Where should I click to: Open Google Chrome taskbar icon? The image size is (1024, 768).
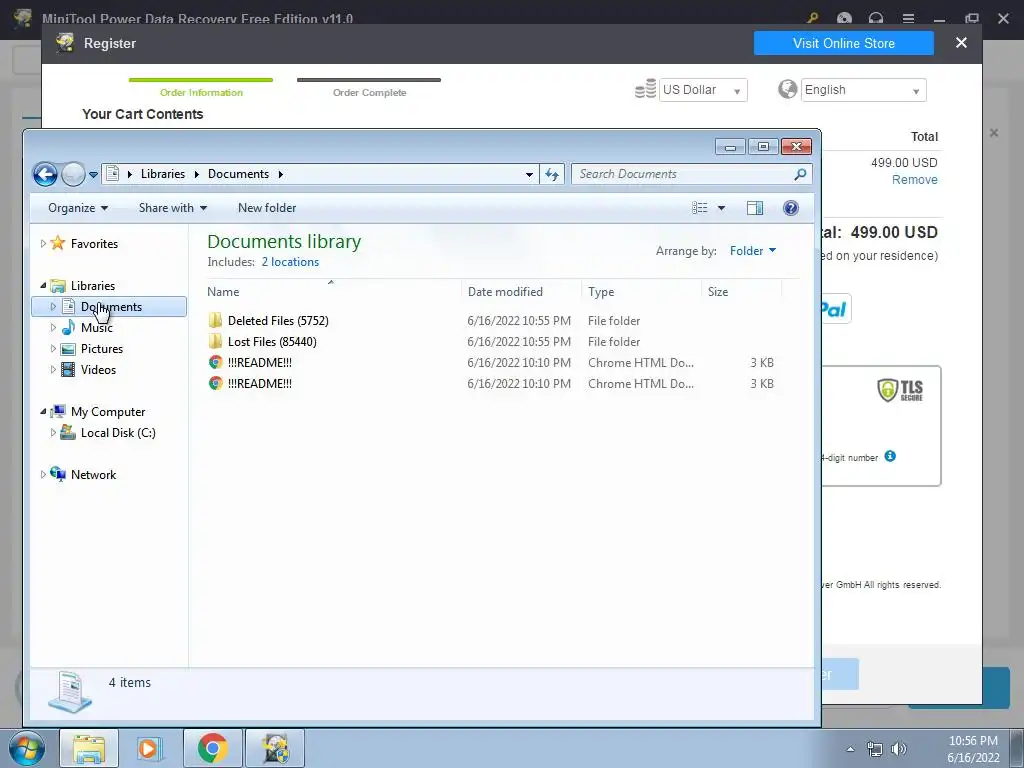212,748
